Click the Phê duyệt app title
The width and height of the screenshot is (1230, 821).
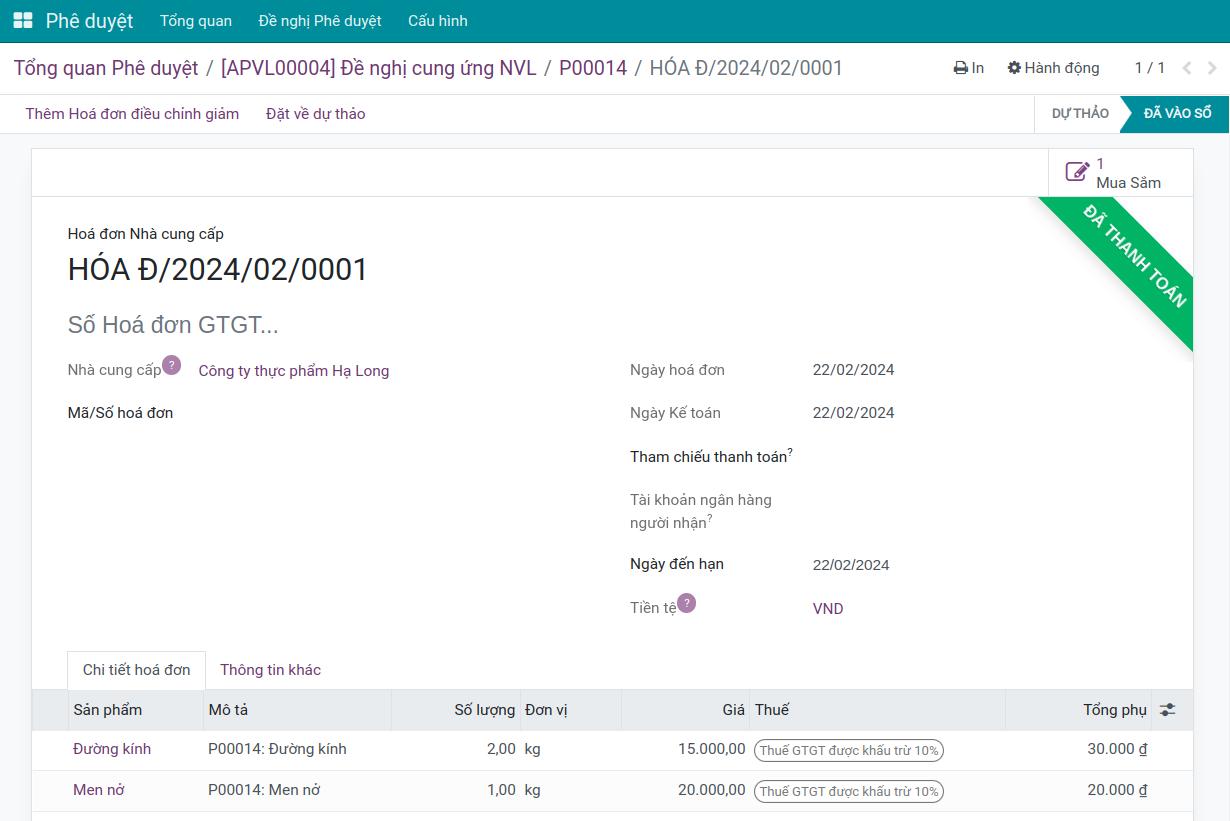(89, 21)
